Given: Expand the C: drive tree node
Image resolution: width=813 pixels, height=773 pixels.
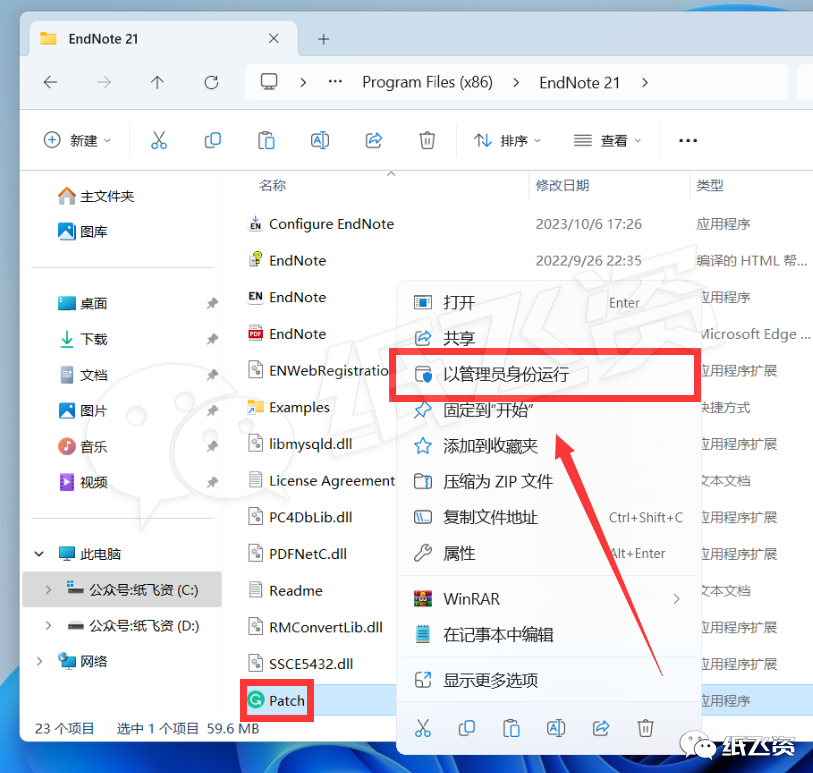Looking at the screenshot, I should click(x=48, y=590).
